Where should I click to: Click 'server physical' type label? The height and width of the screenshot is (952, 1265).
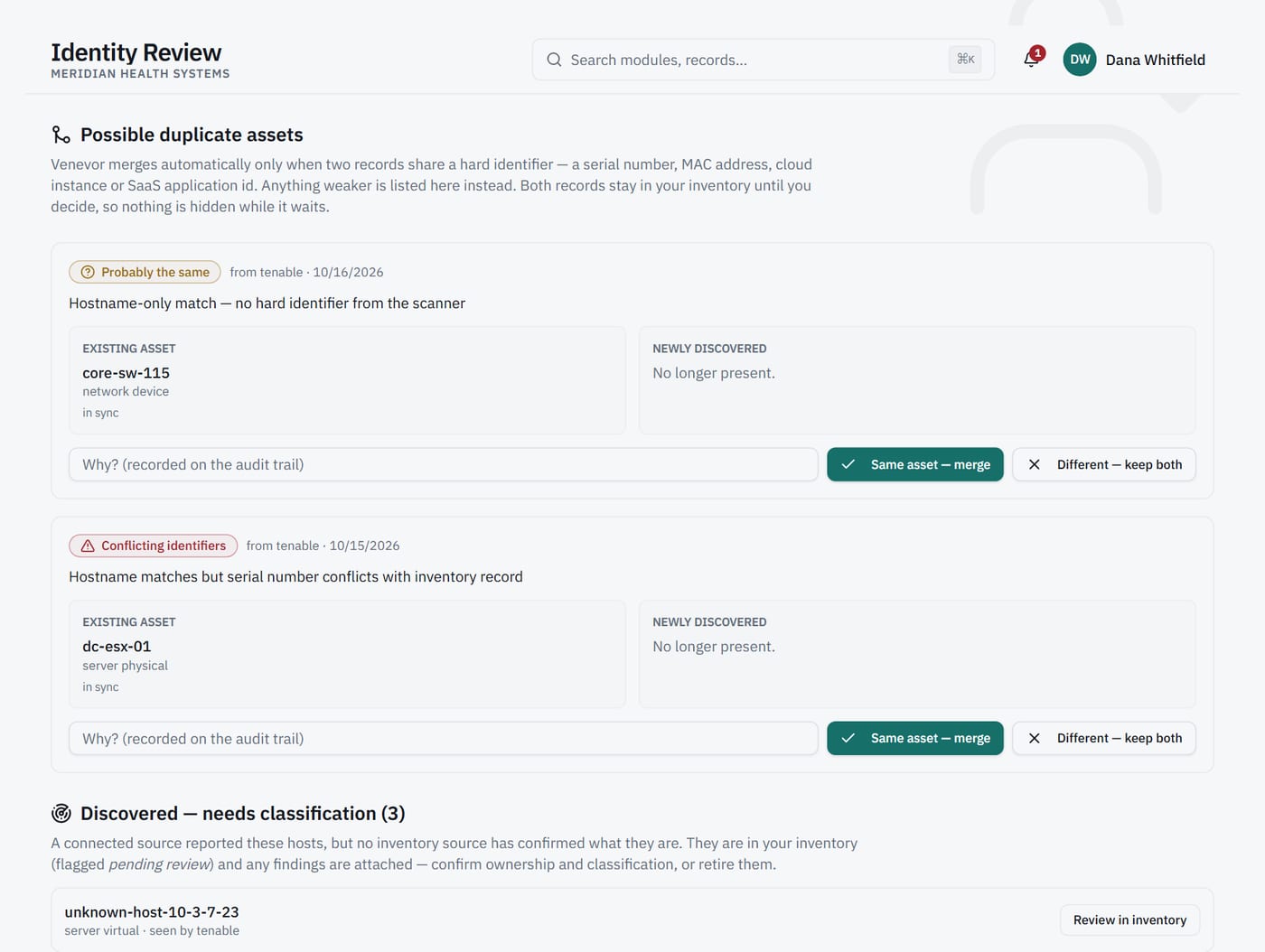pos(125,666)
